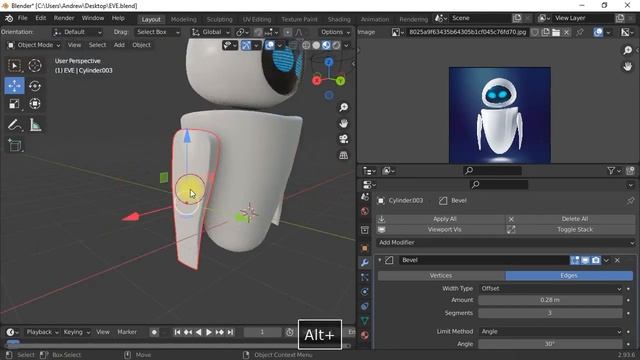
Task: Select the Add Cube tool
Action: click(15, 145)
